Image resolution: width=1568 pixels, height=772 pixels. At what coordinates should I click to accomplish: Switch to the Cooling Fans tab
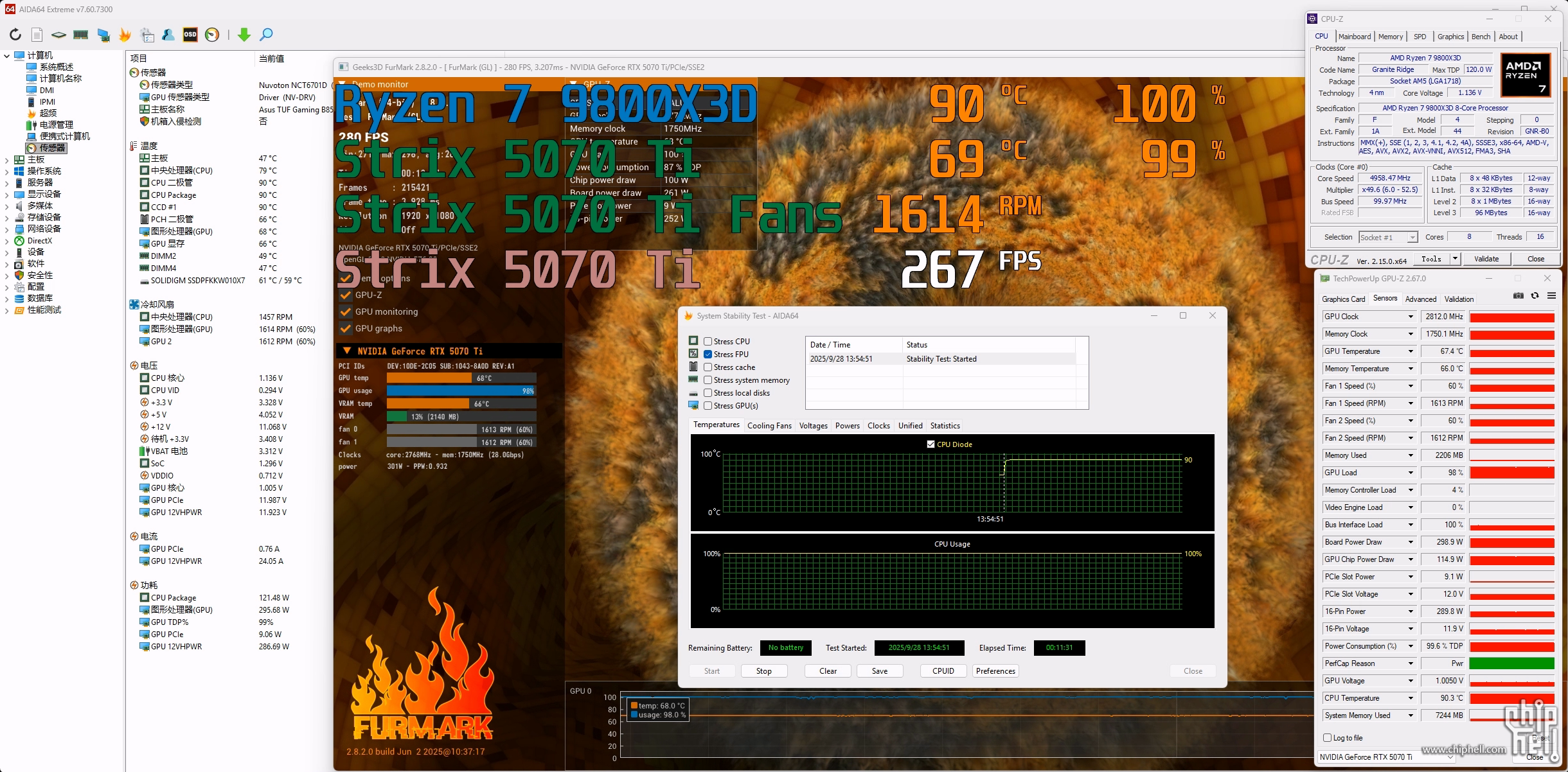769,426
